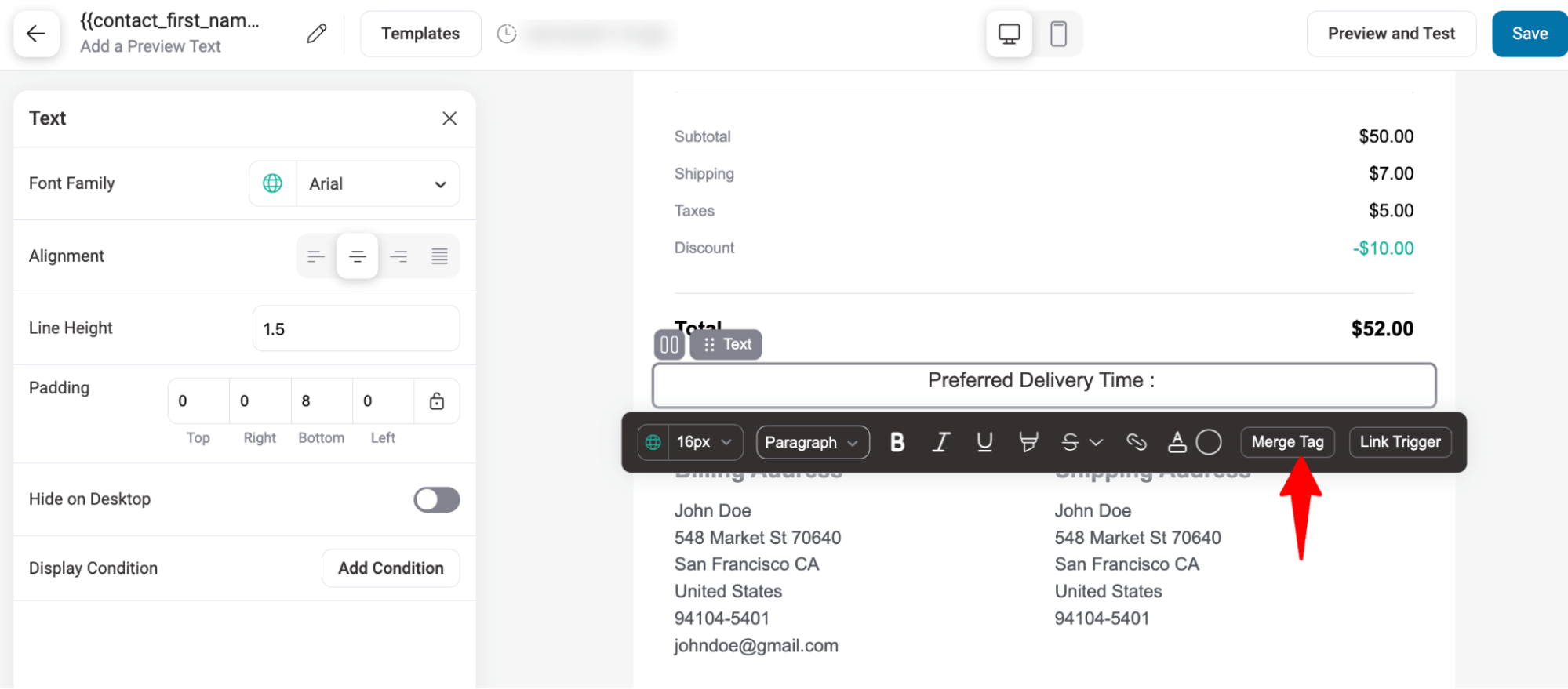Toggle underline formatting

(984, 443)
